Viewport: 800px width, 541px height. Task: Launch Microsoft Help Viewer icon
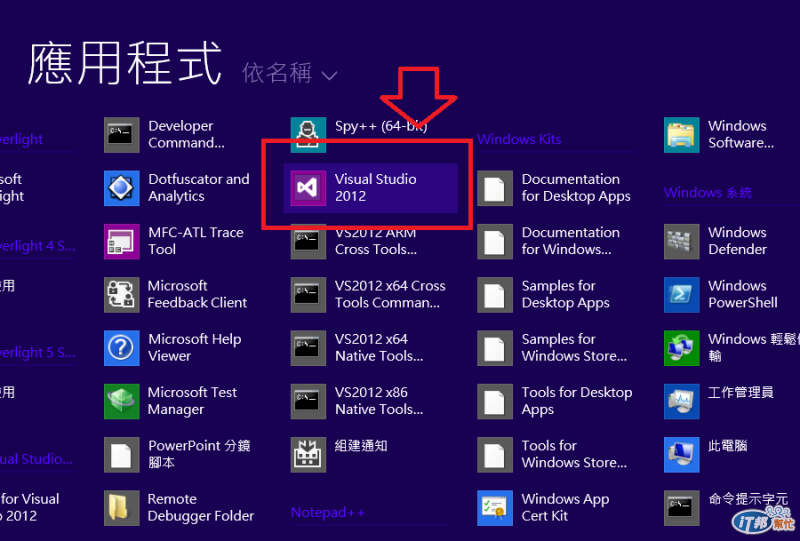click(x=121, y=348)
